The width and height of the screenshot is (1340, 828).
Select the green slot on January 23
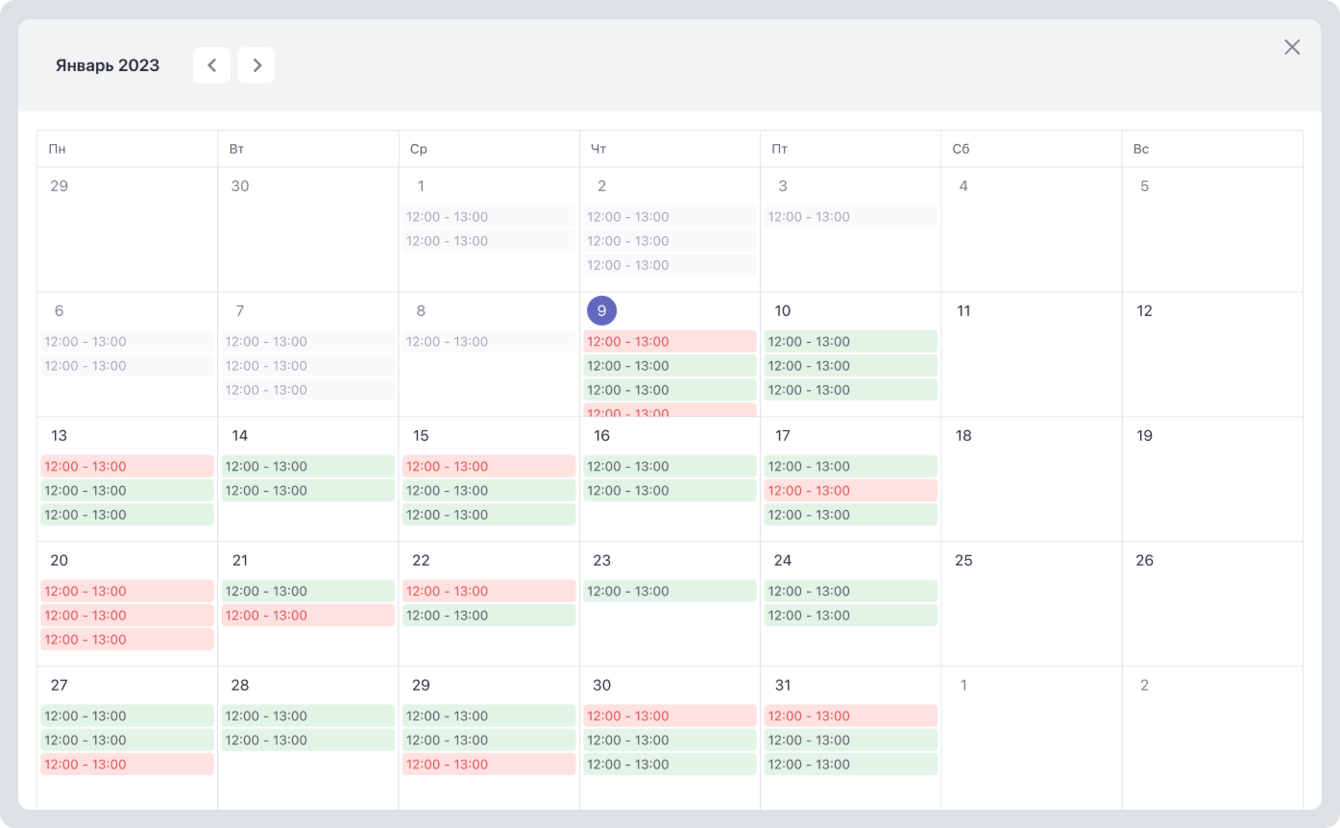[x=669, y=592]
